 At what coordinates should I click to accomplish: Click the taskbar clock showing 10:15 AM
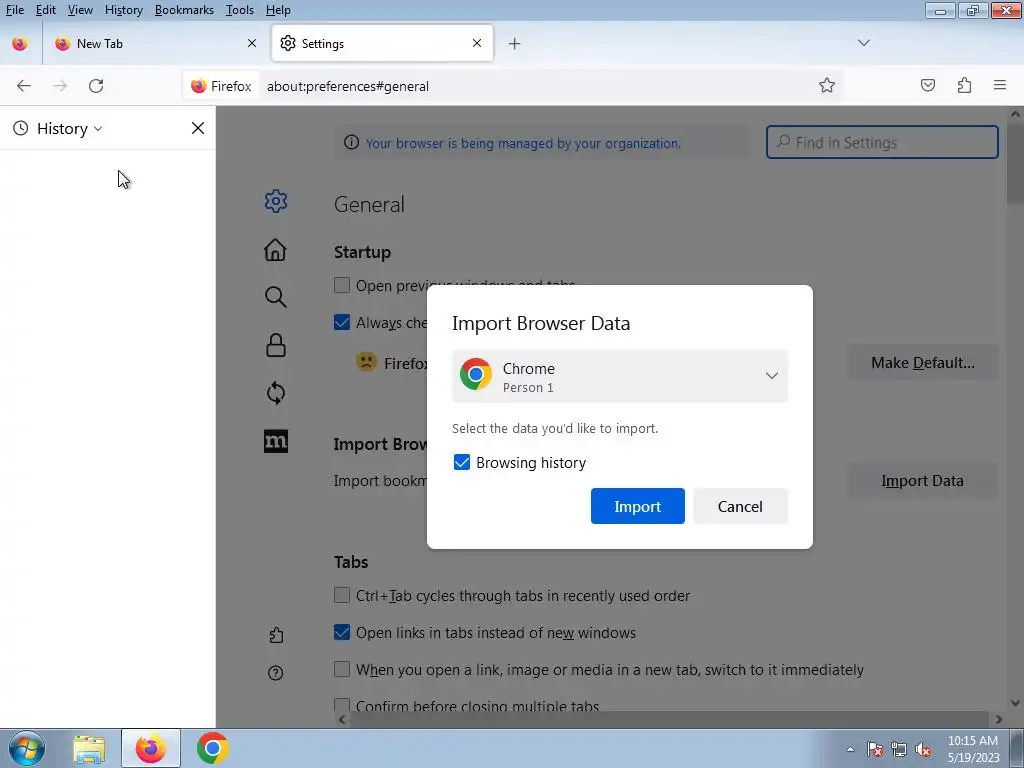[973, 749]
